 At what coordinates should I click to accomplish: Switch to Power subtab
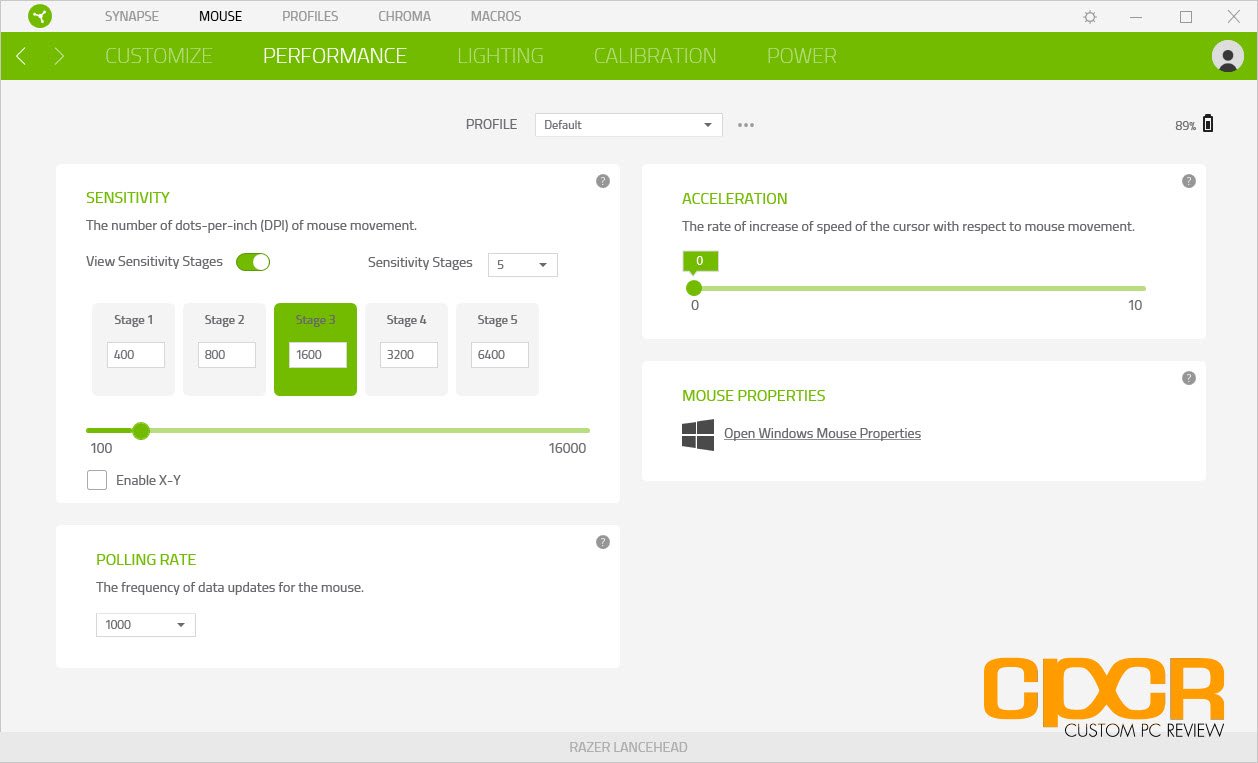pyautogui.click(x=802, y=56)
